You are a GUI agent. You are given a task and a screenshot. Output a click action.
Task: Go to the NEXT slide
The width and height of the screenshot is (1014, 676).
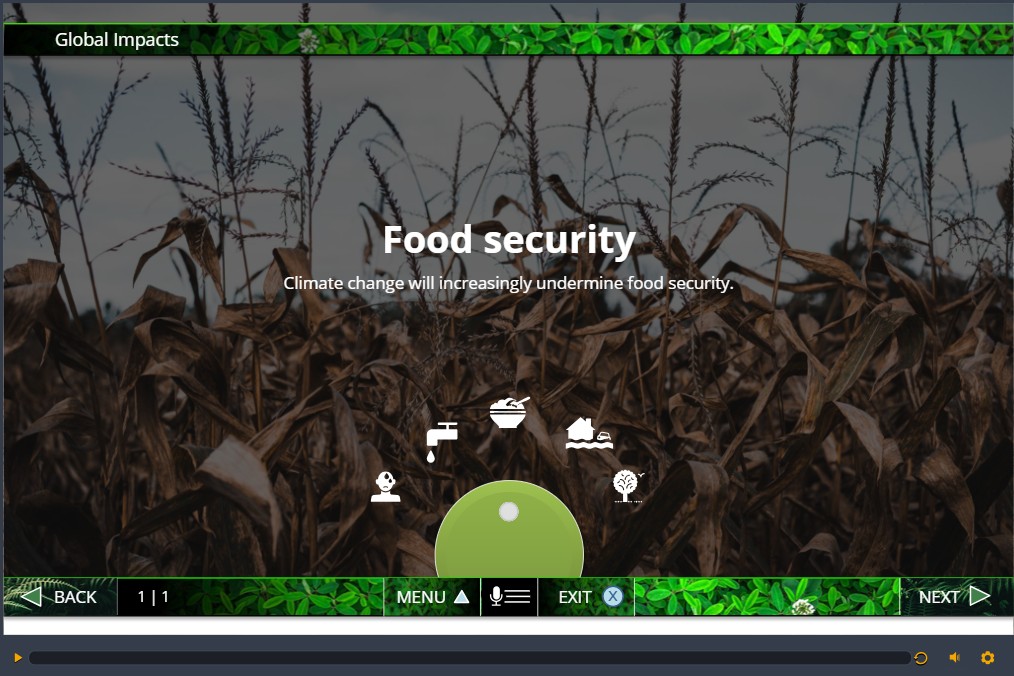click(x=955, y=596)
